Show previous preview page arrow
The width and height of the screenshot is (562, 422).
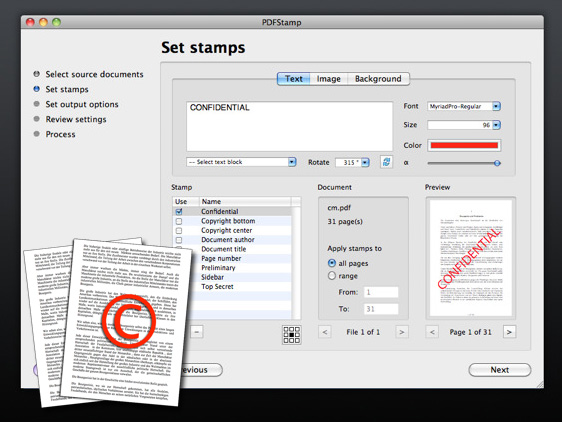432,332
